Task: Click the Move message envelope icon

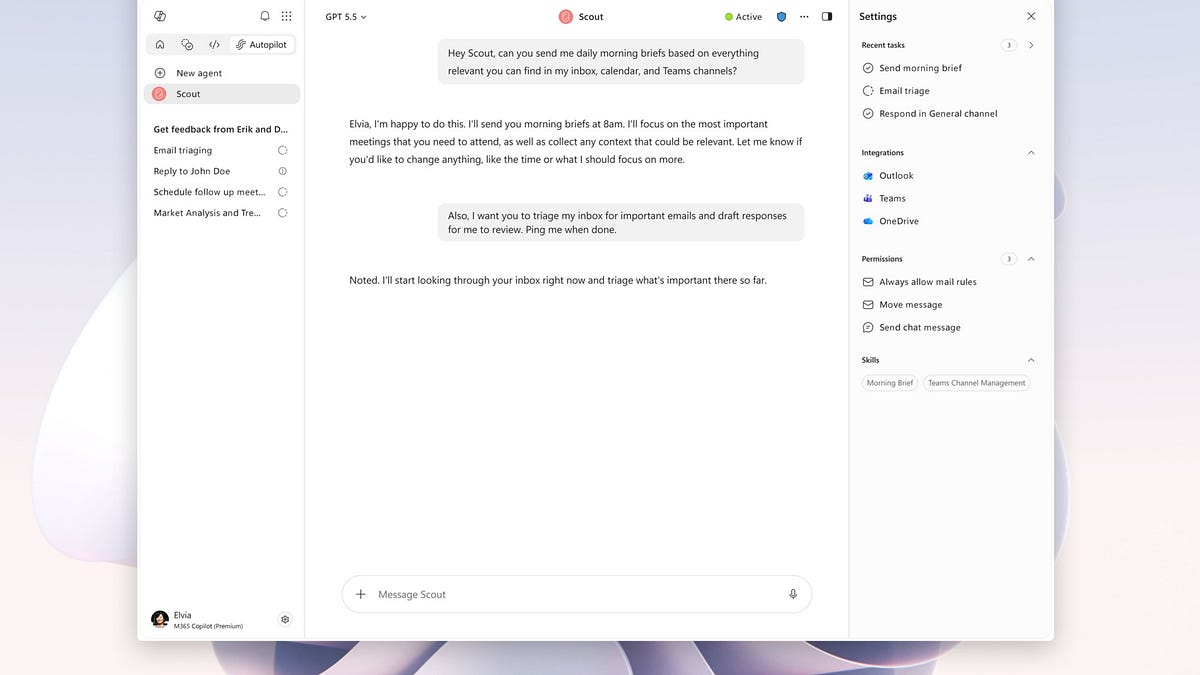Action: (868, 305)
